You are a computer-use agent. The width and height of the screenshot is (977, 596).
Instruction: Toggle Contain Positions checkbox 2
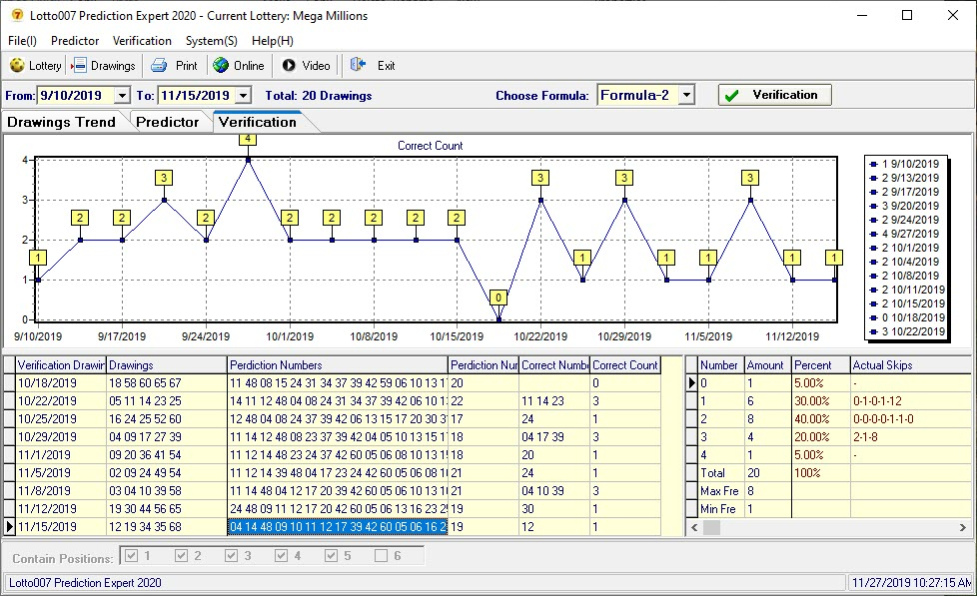click(x=181, y=556)
